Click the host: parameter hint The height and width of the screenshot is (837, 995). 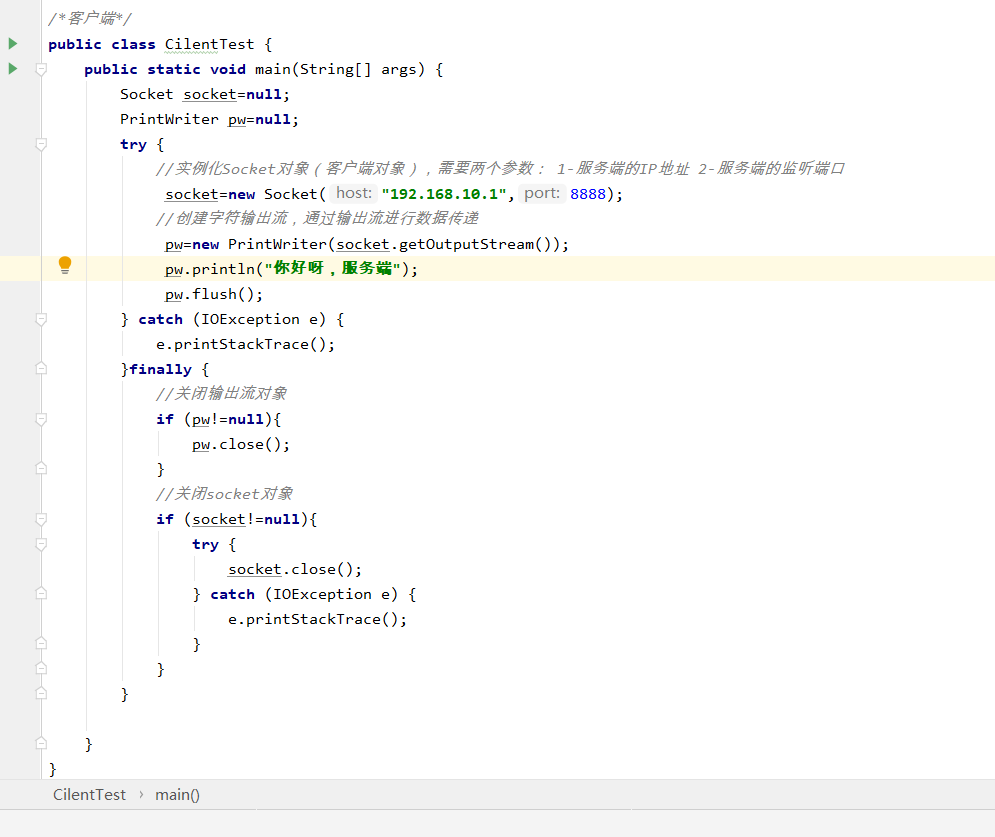pyautogui.click(x=353, y=193)
